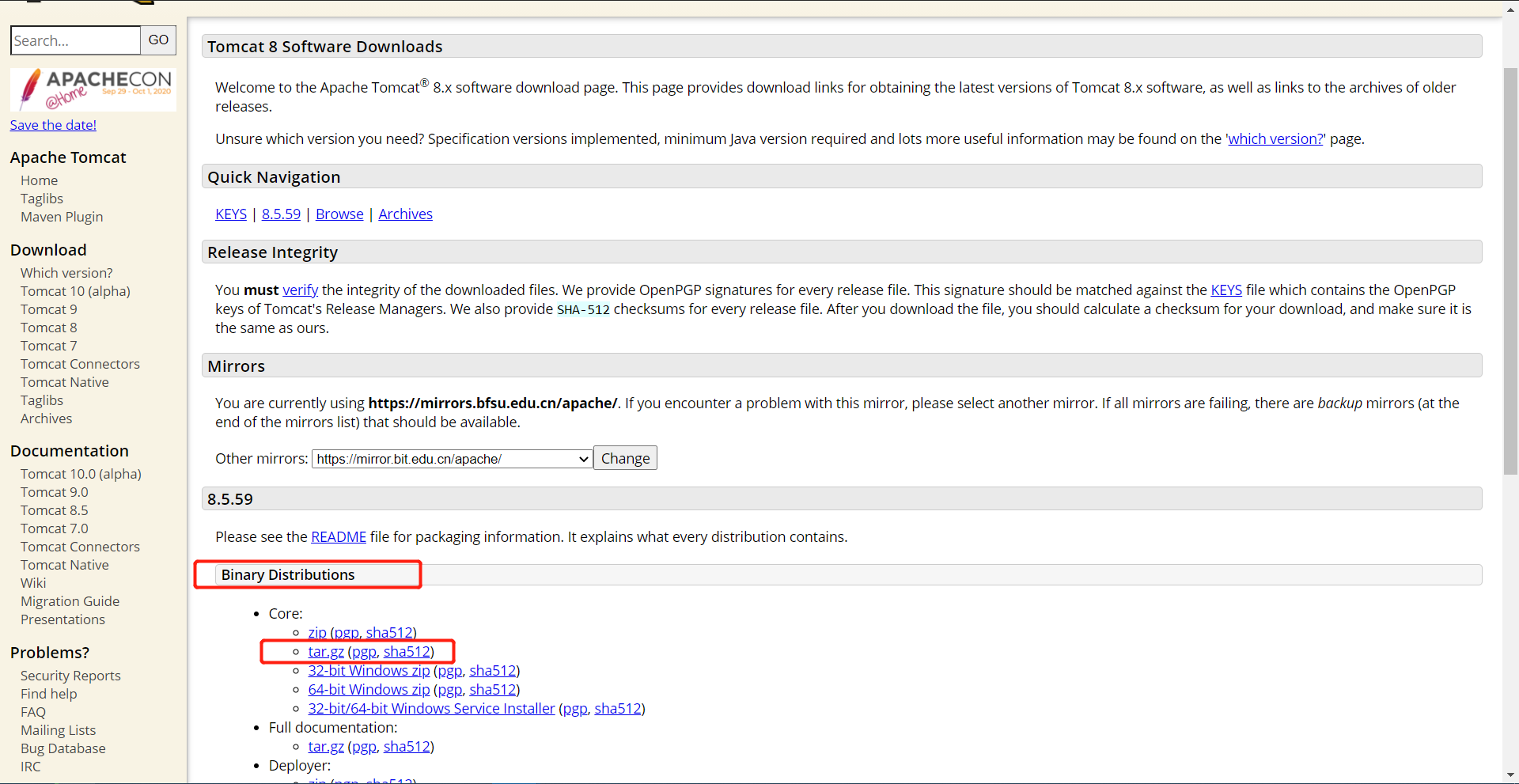Download Core tar.gz distribution
Image resolution: width=1519 pixels, height=784 pixels.
326,652
